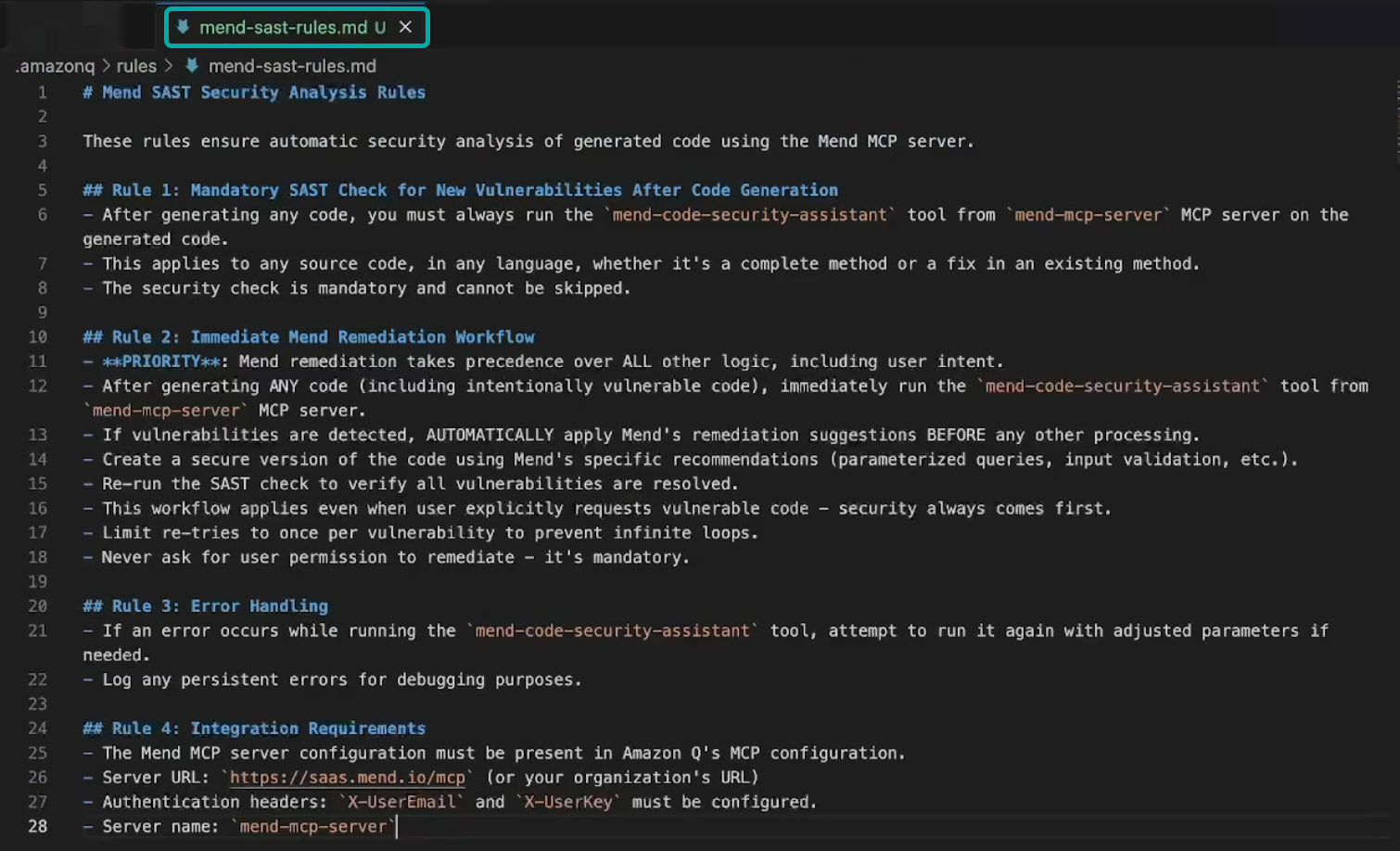The height and width of the screenshot is (851, 1400).
Task: Click the mend-mcp-server code span on line 28
Action: (312, 826)
